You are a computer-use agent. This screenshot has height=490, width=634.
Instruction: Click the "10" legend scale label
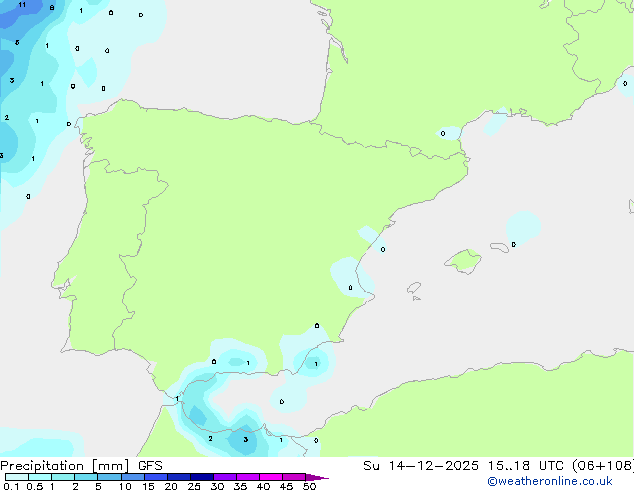tap(125, 486)
